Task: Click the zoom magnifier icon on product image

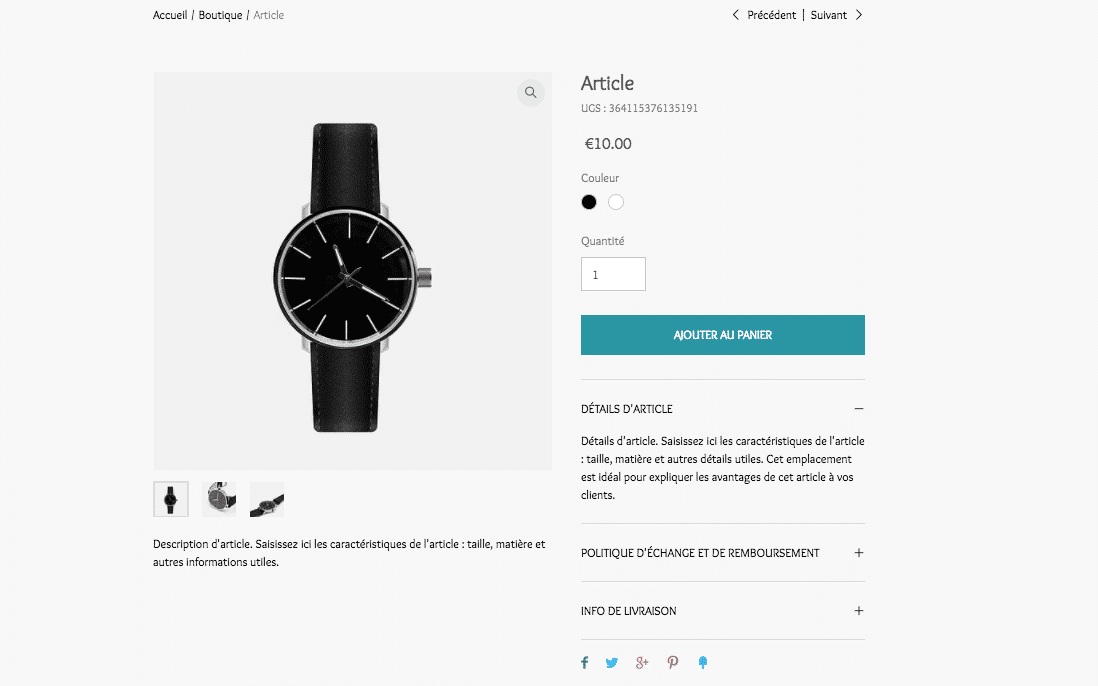Action: click(x=531, y=93)
